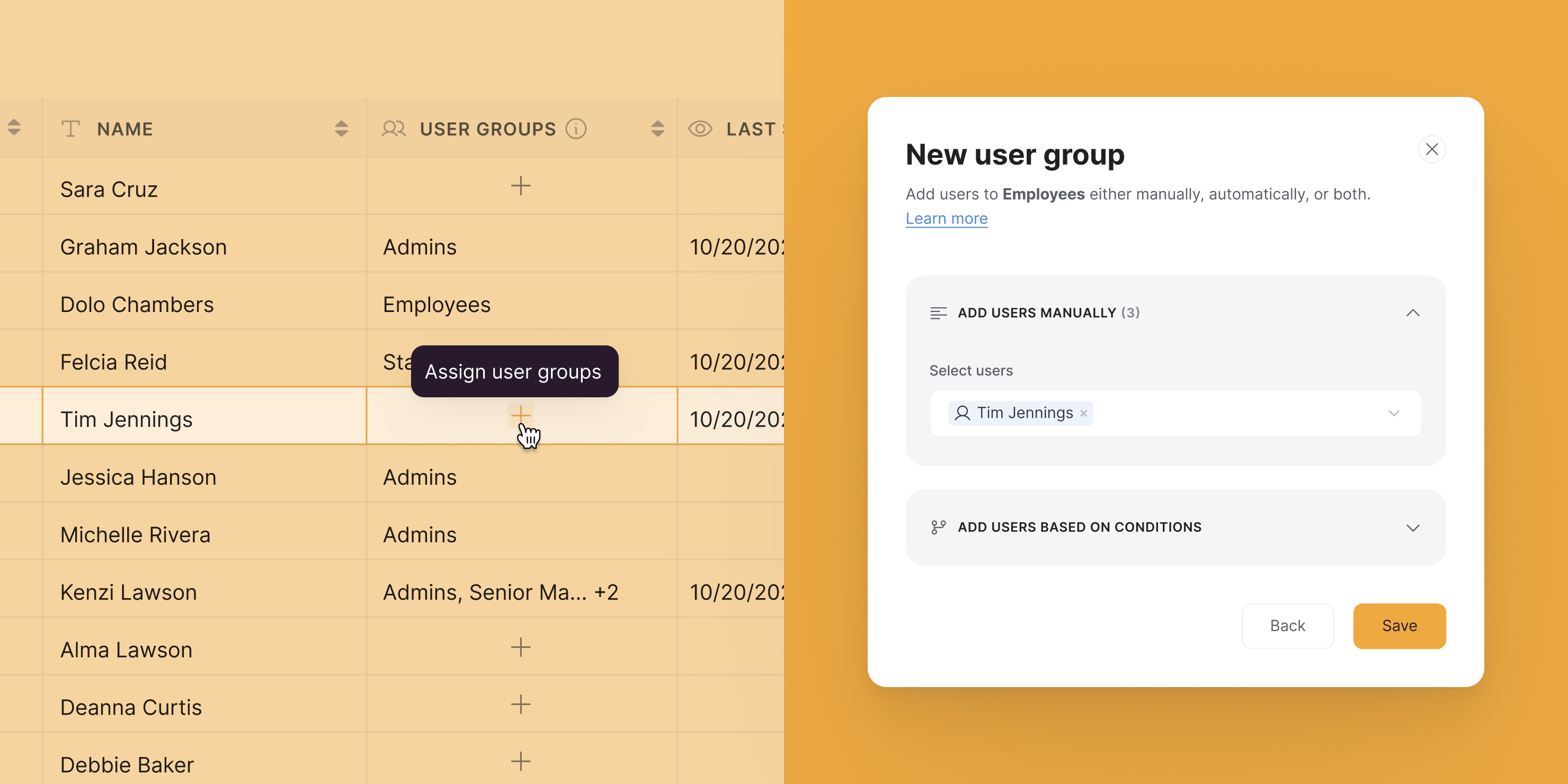Viewport: 1568px width, 784px height.
Task: Click the eye icon in Last column header
Action: pyautogui.click(x=700, y=128)
